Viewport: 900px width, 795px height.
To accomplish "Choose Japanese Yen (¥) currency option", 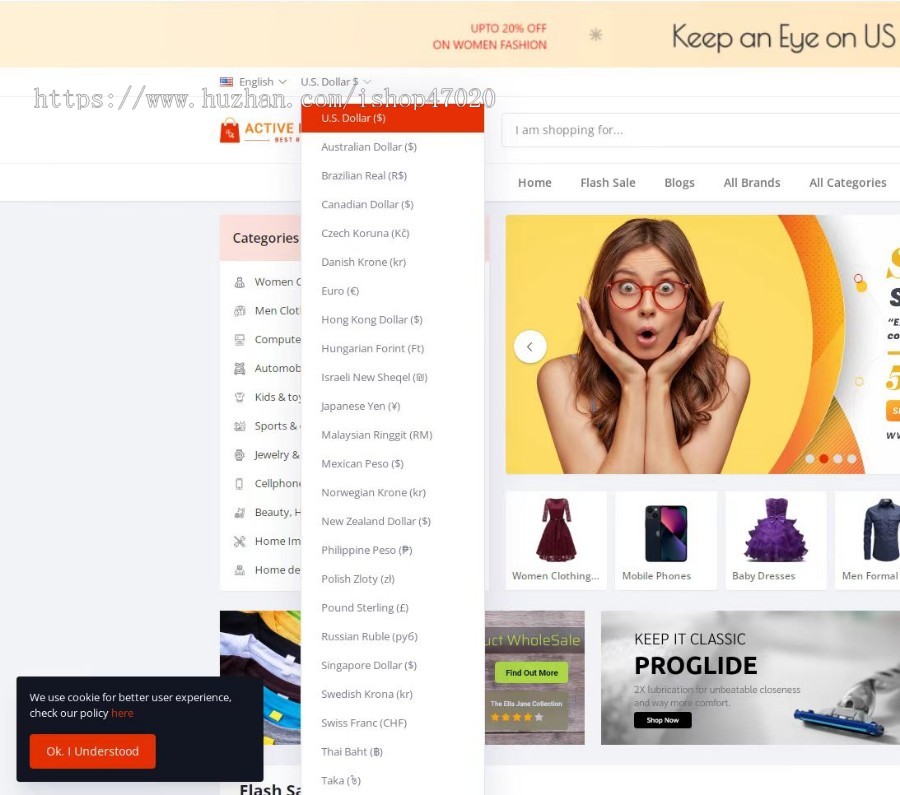I will (x=360, y=406).
